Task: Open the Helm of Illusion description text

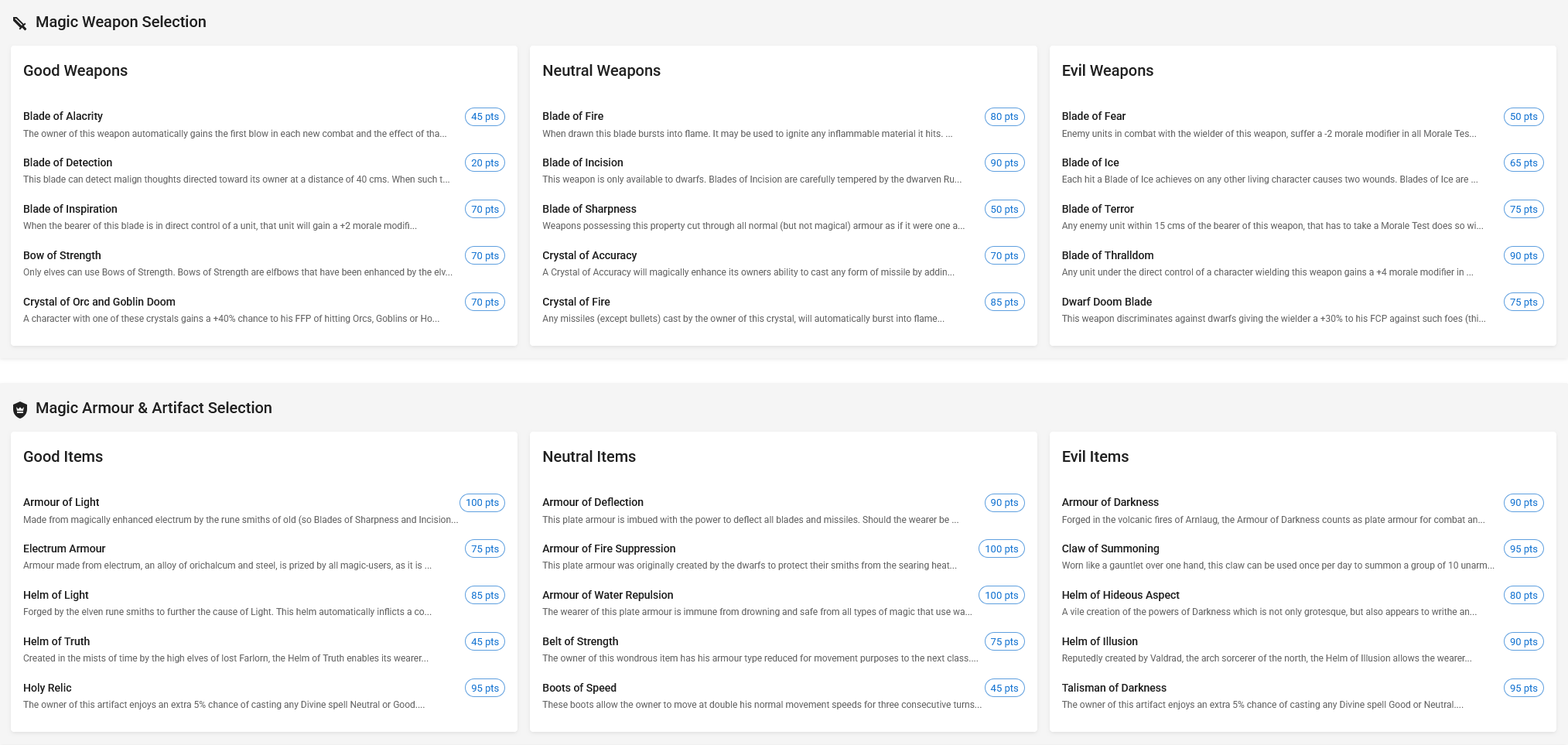Action: point(1266,658)
